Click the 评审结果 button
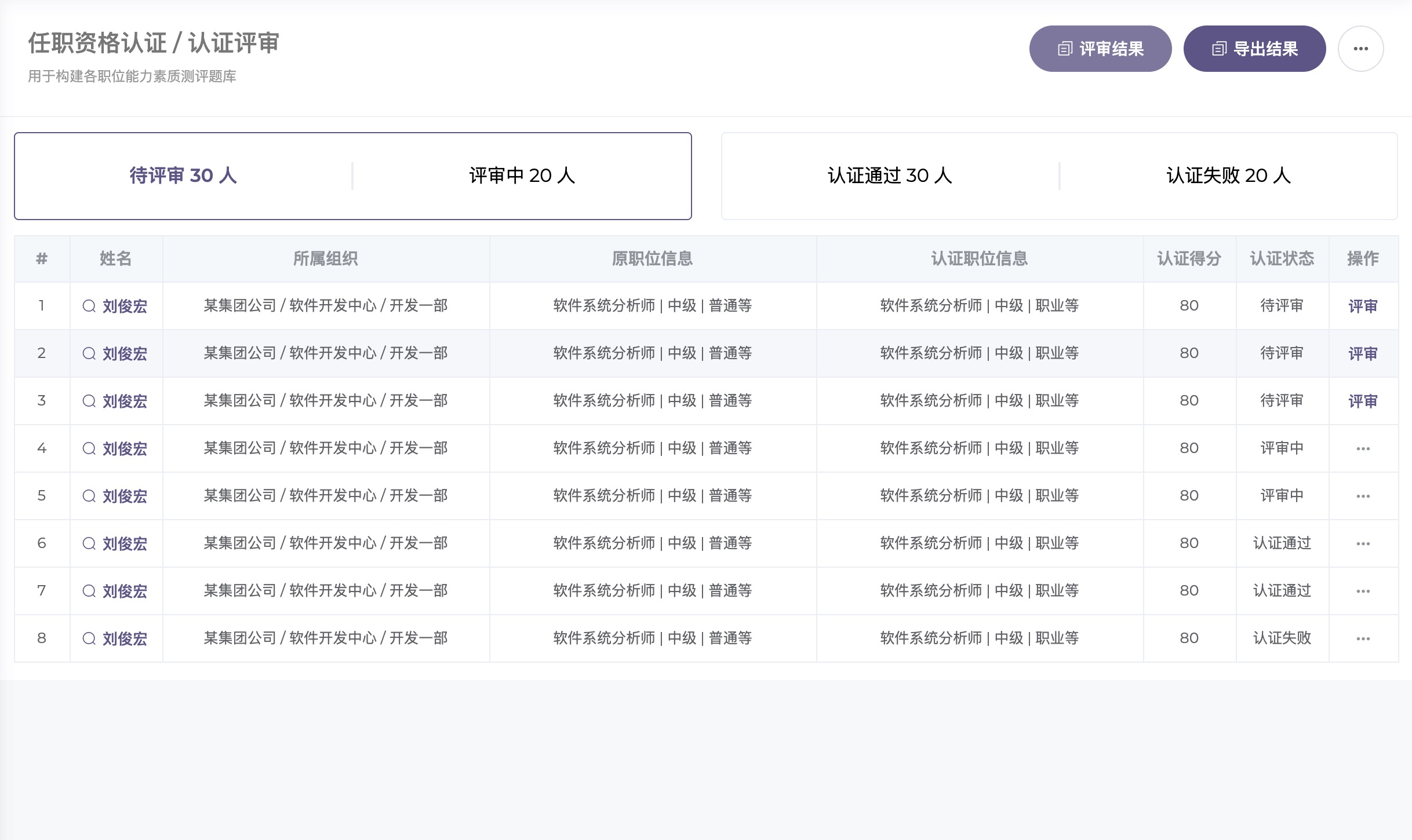 click(x=1100, y=49)
